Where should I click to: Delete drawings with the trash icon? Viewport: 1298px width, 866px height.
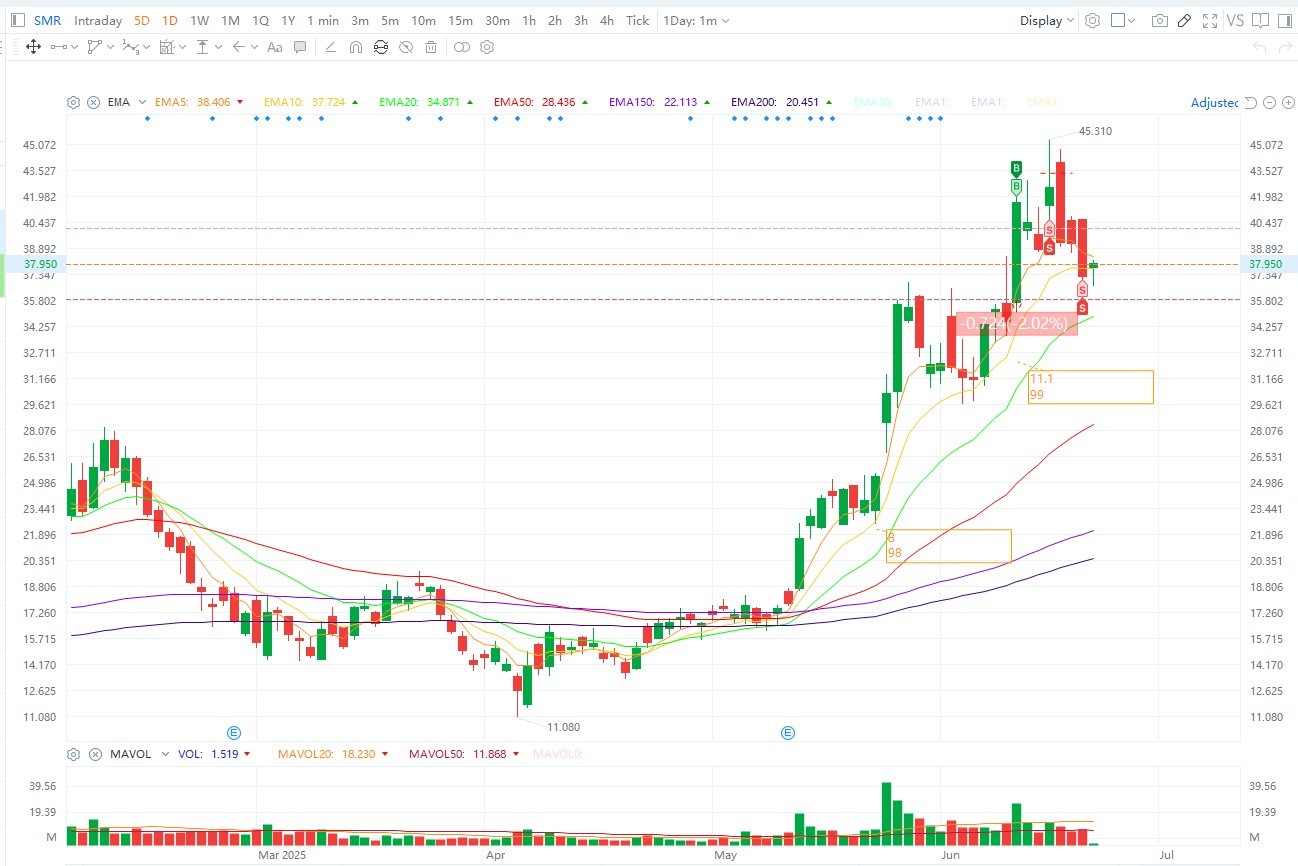[430, 47]
